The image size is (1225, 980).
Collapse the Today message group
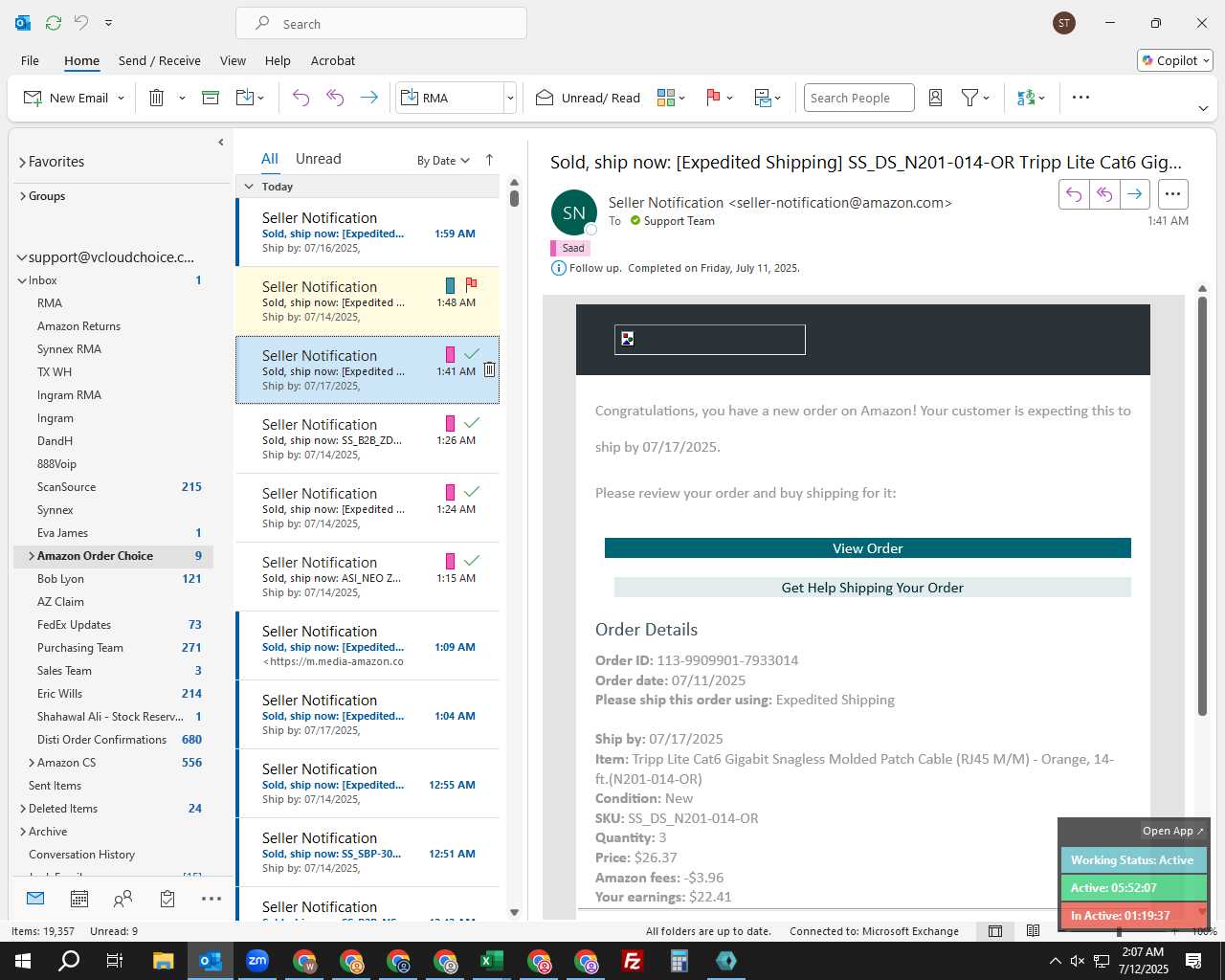point(249,187)
